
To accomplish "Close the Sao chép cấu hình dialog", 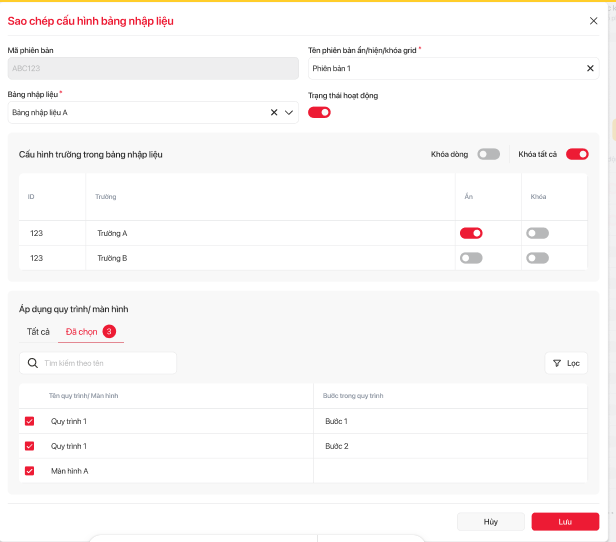I will pyautogui.click(x=594, y=20).
